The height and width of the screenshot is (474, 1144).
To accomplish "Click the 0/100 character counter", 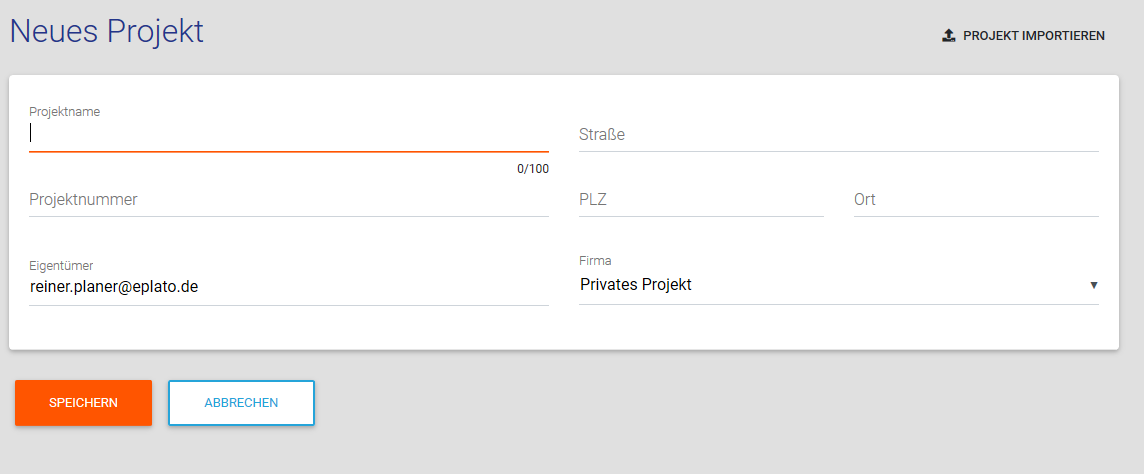I will click(x=532, y=169).
